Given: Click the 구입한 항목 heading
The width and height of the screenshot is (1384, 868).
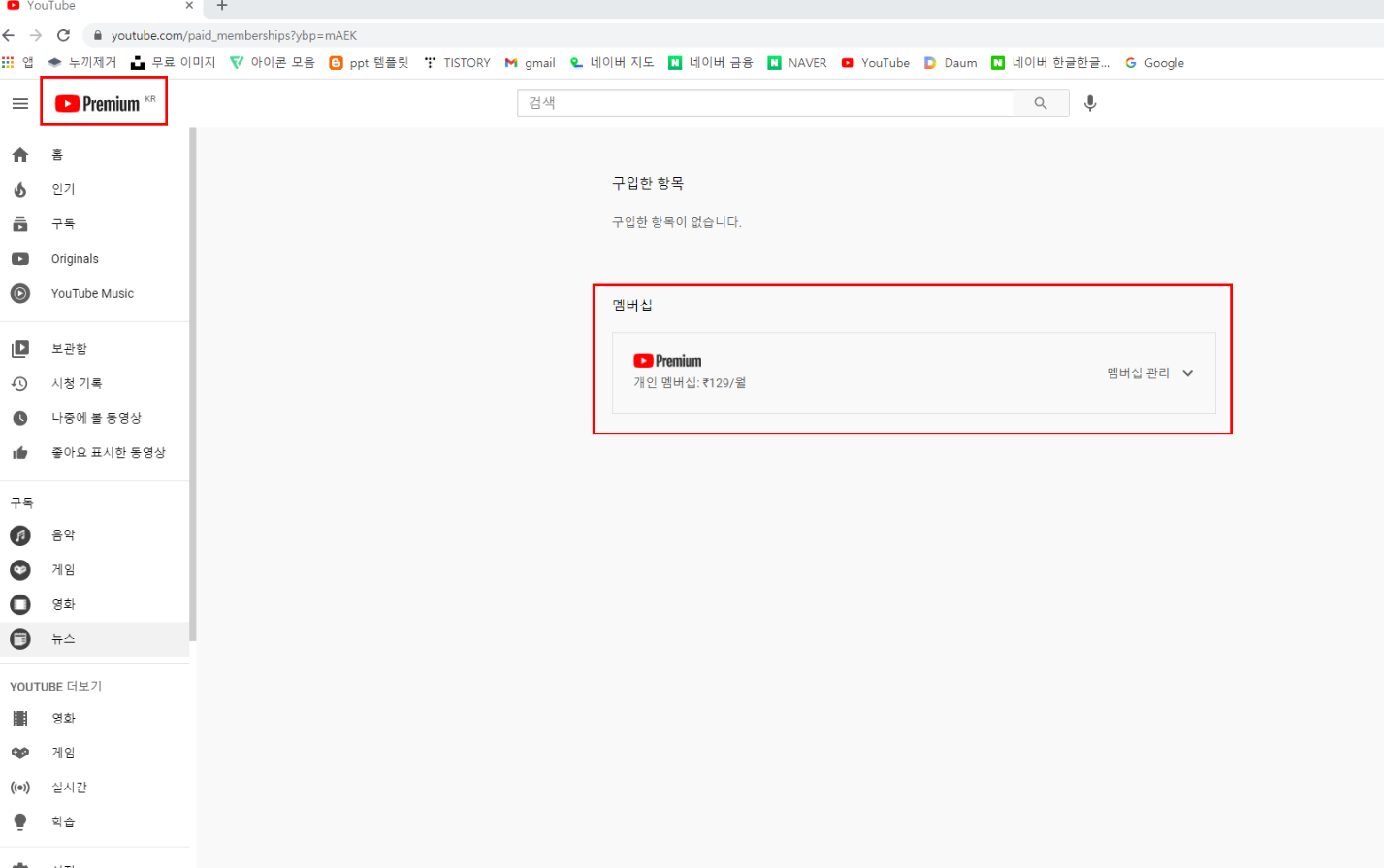Looking at the screenshot, I should point(648,183).
